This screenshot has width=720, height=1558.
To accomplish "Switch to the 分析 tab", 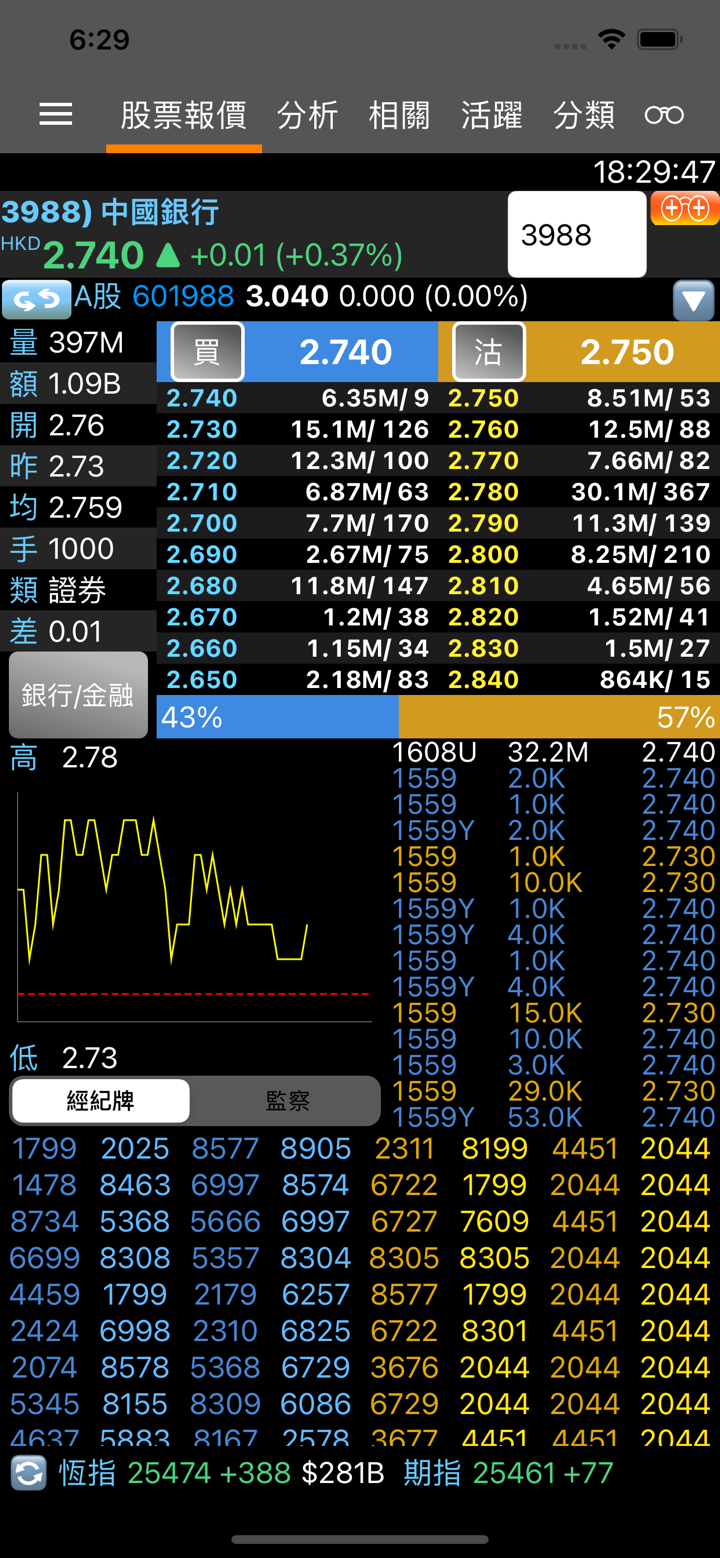I will point(307,115).
